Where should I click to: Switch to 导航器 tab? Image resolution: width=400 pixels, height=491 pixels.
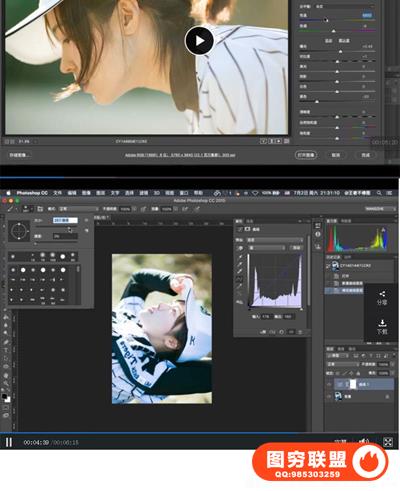[x=346, y=221]
